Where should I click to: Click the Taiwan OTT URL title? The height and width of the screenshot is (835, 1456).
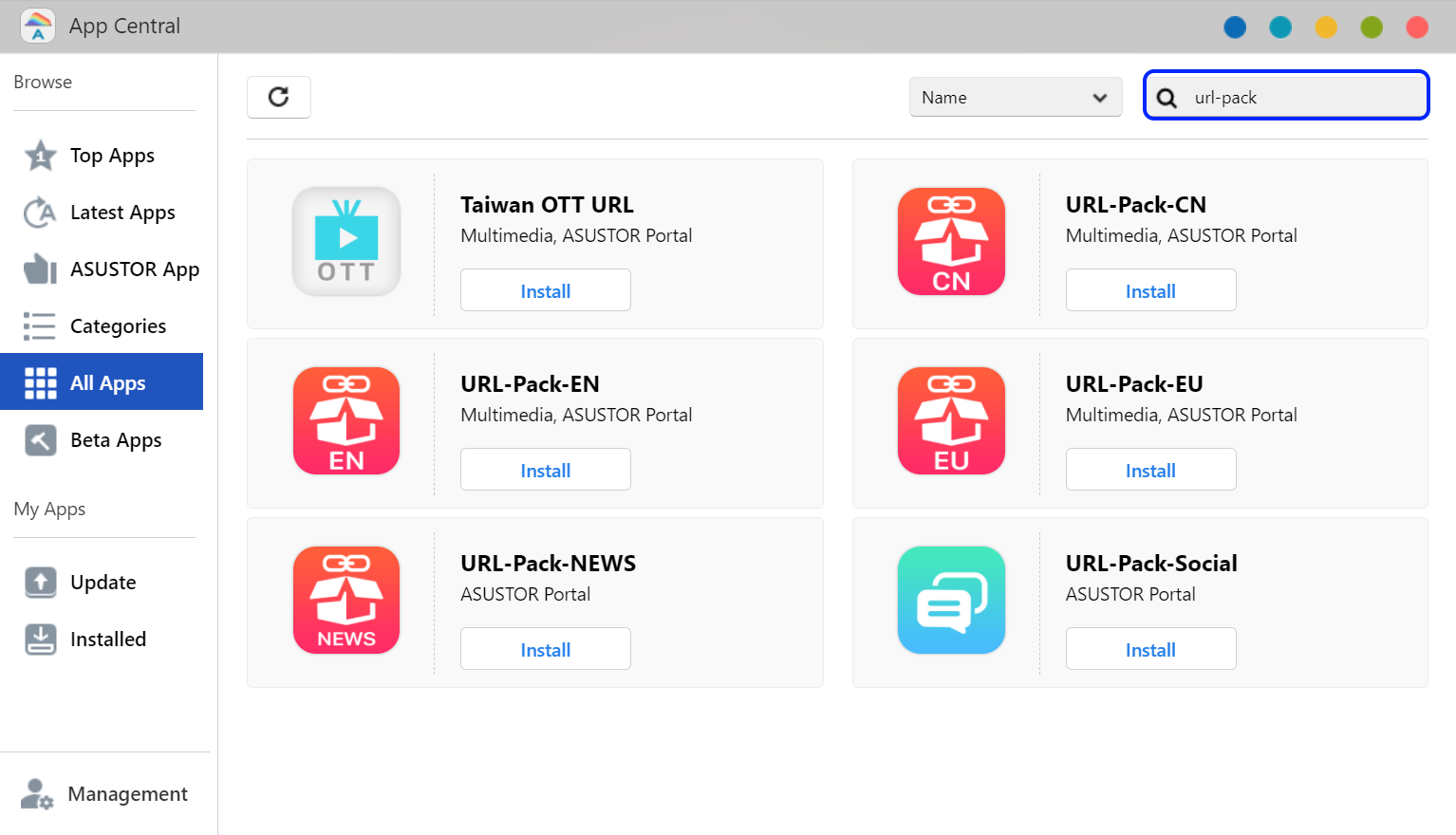pos(547,205)
